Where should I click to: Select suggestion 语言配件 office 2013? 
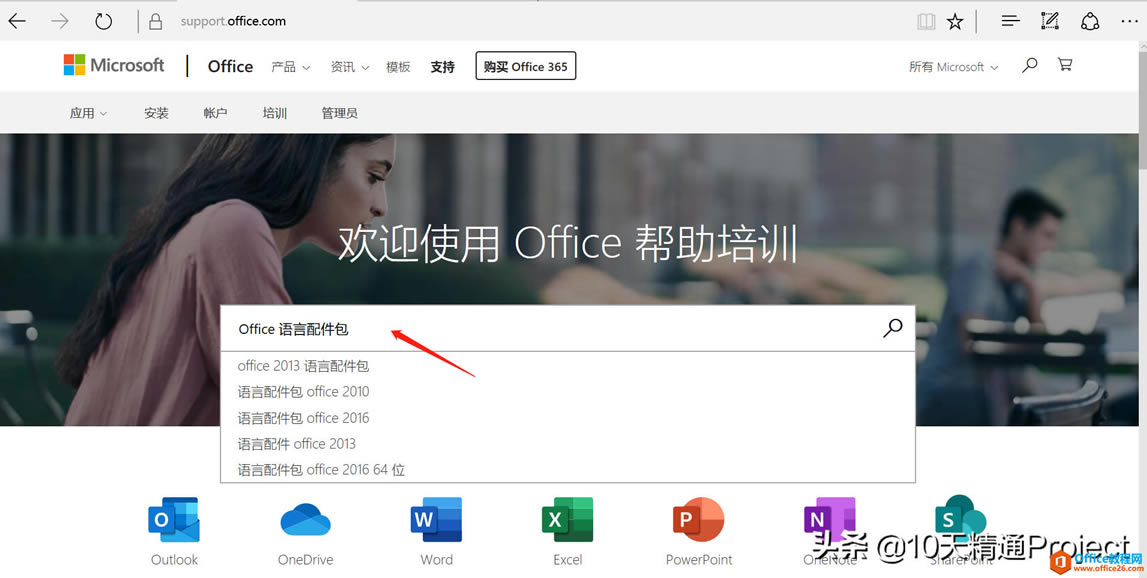point(296,444)
